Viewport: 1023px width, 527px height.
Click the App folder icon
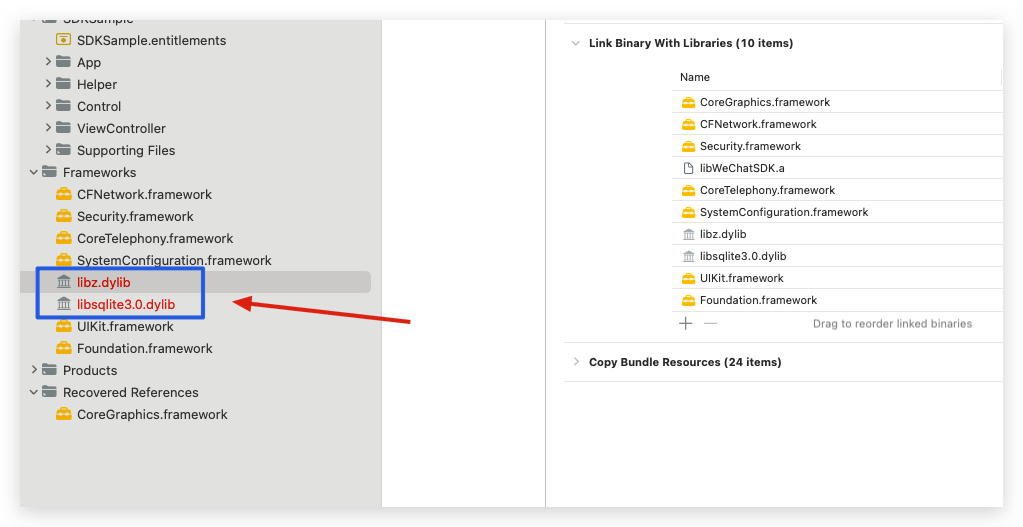tap(63, 62)
